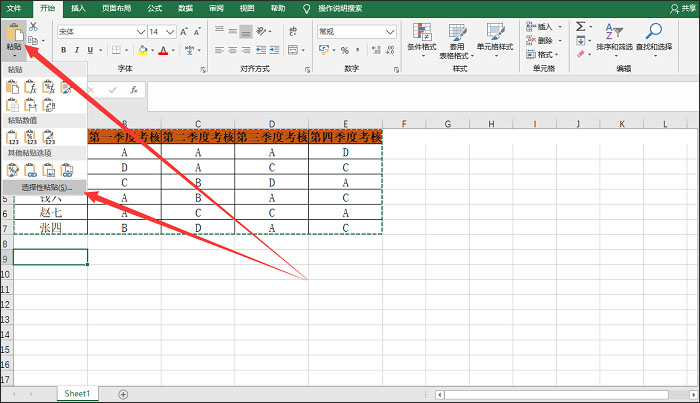Choose Paste Values & Number Formatting
Image resolution: width=700 pixels, height=403 pixels.
pyautogui.click(x=30, y=137)
